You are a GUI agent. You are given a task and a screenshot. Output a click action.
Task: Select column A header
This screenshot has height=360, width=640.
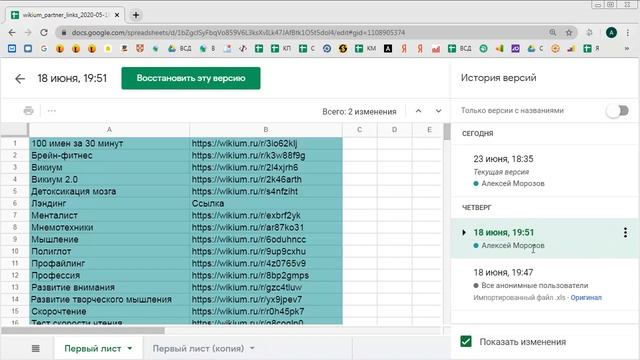pyautogui.click(x=109, y=130)
